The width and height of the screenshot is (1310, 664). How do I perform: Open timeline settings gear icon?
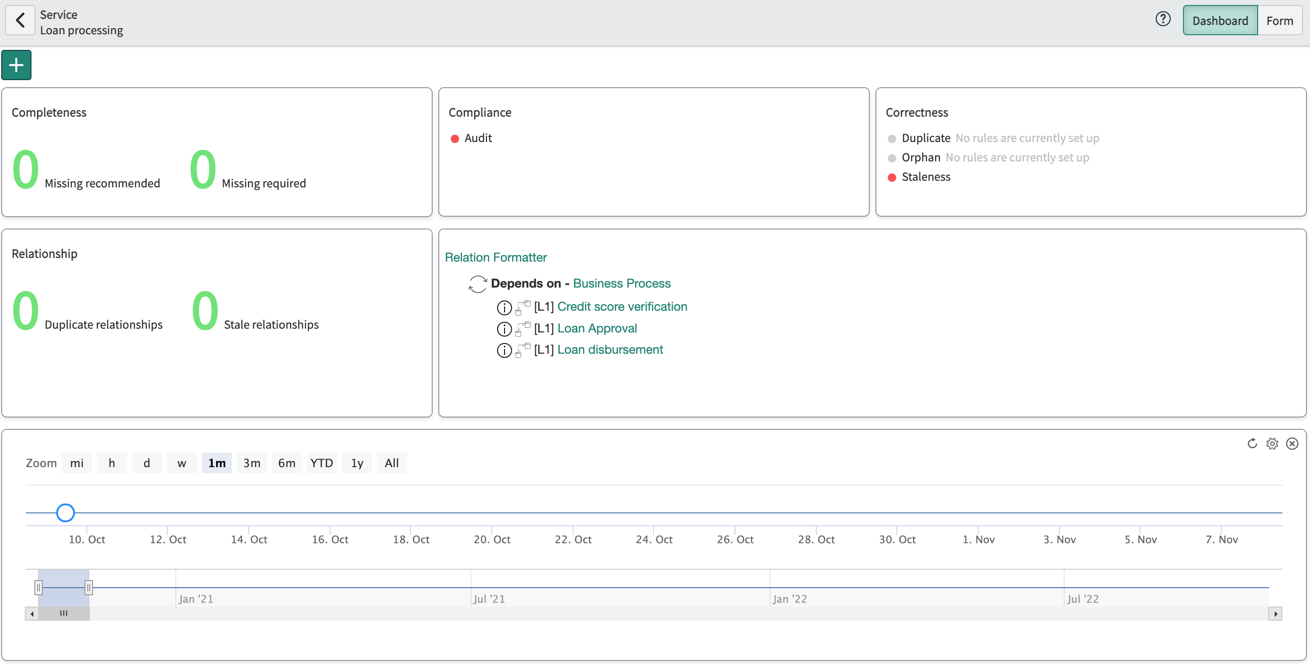coord(1272,443)
